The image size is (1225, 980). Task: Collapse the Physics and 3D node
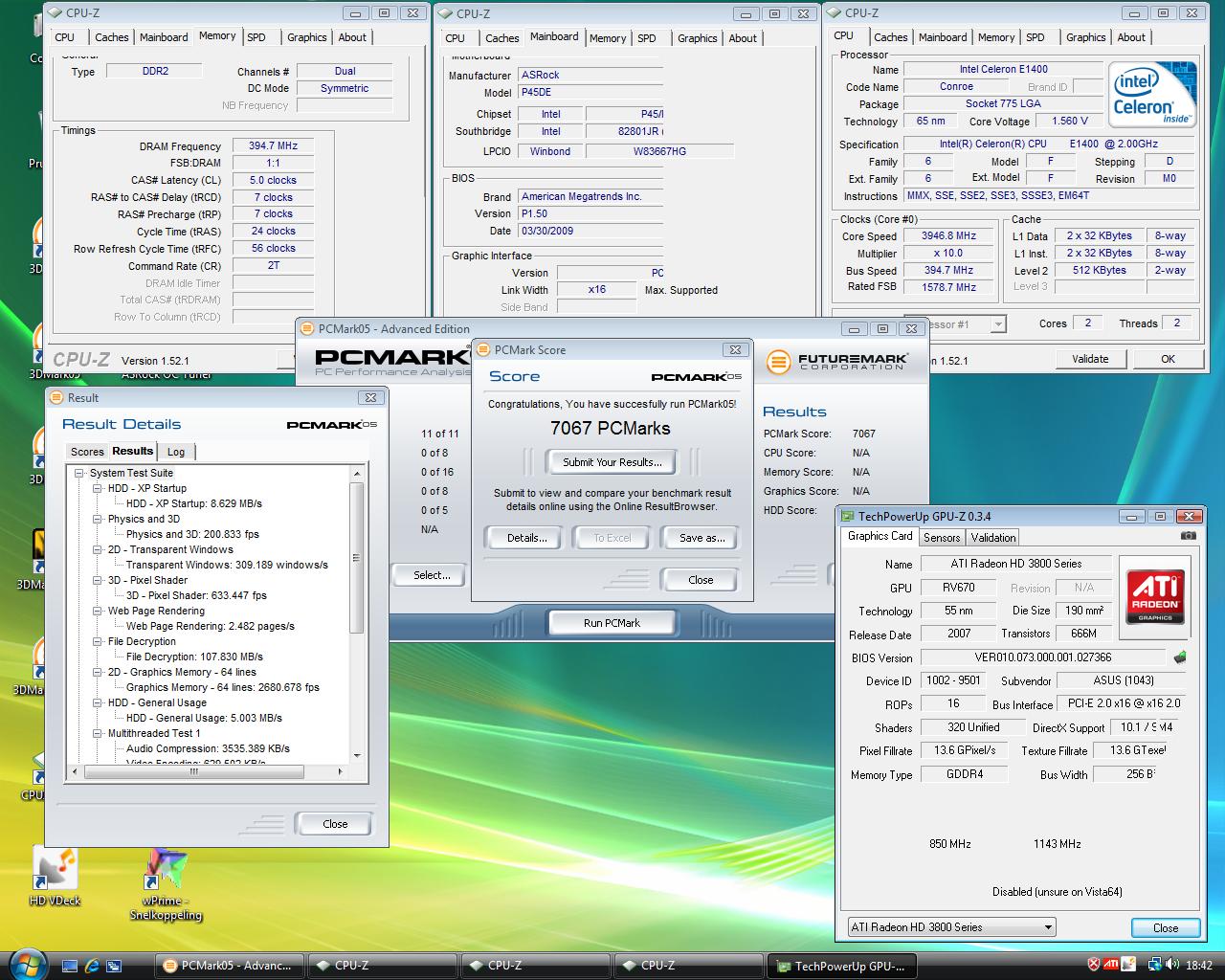point(98,519)
